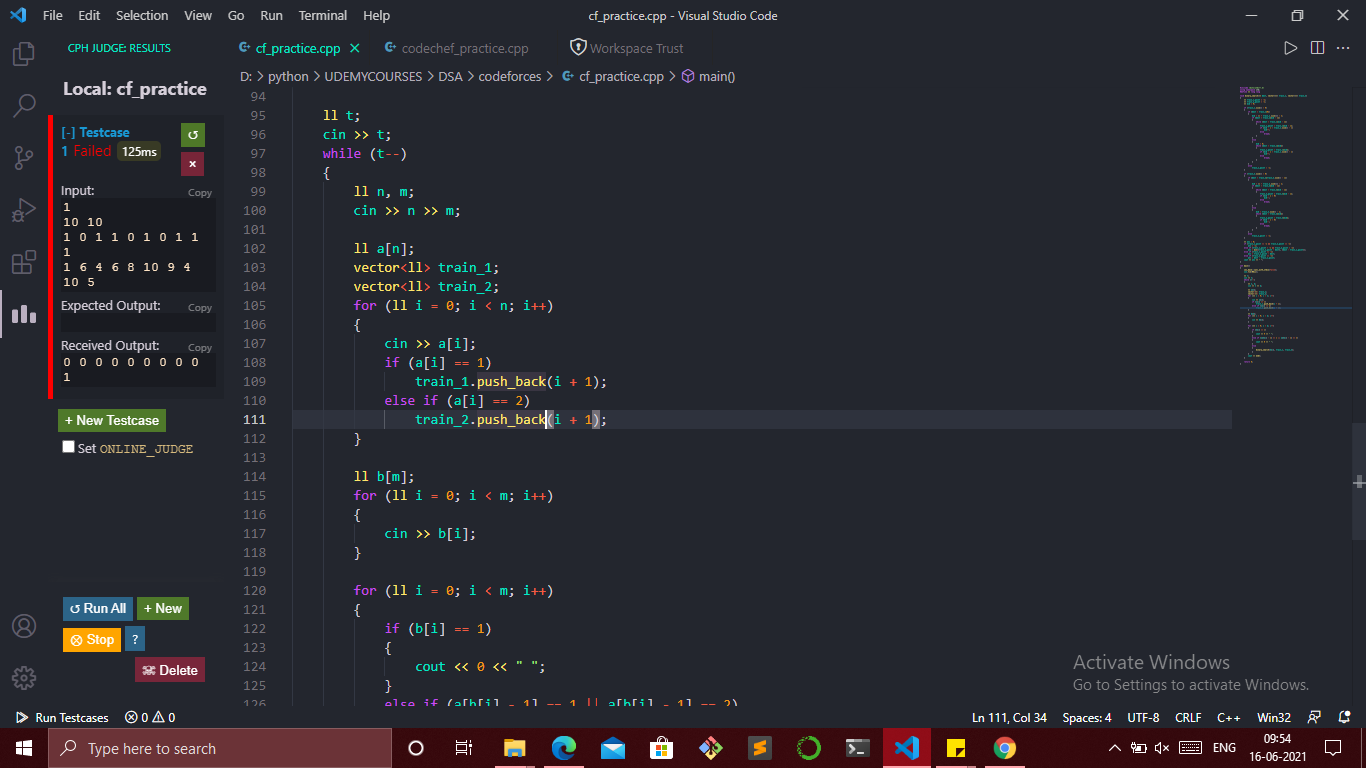1366x768 pixels.
Task: Click the Run All button
Action: point(98,608)
